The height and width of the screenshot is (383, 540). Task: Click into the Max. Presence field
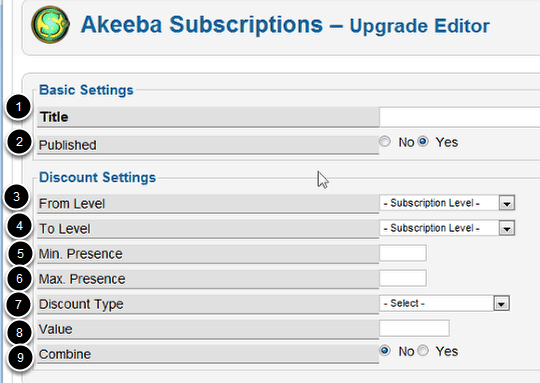(x=403, y=278)
